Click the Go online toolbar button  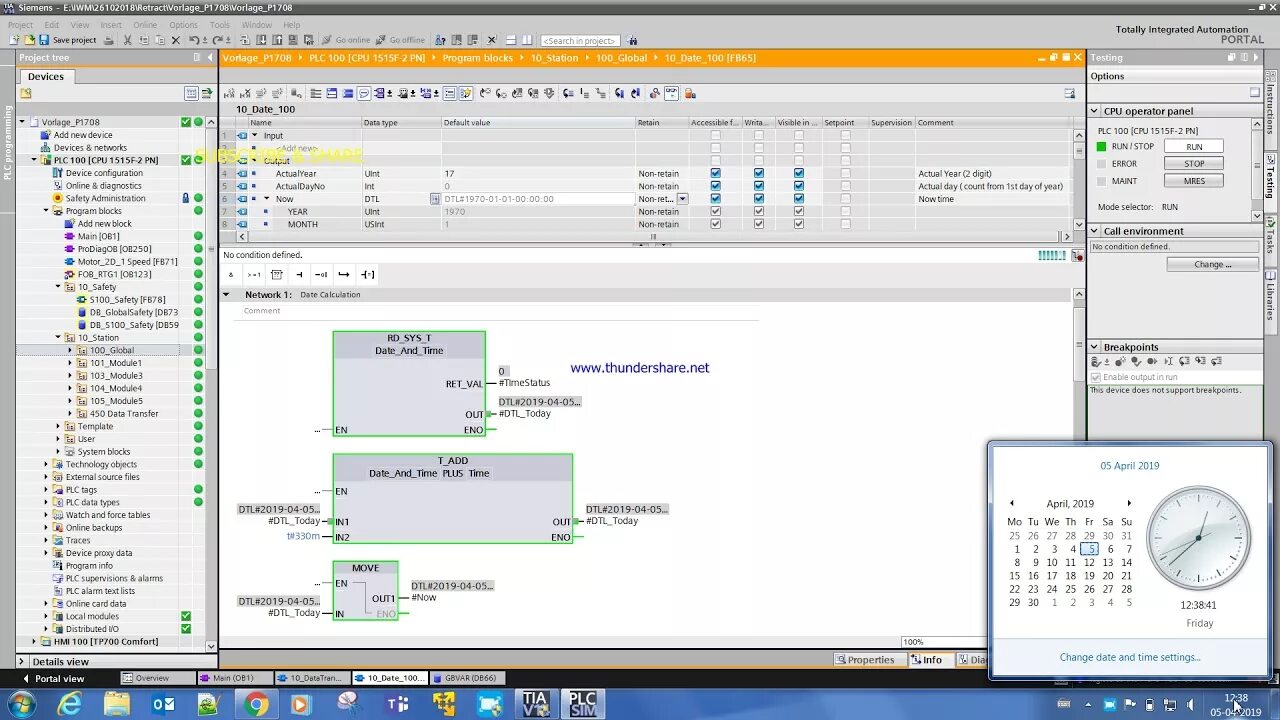[x=346, y=40]
